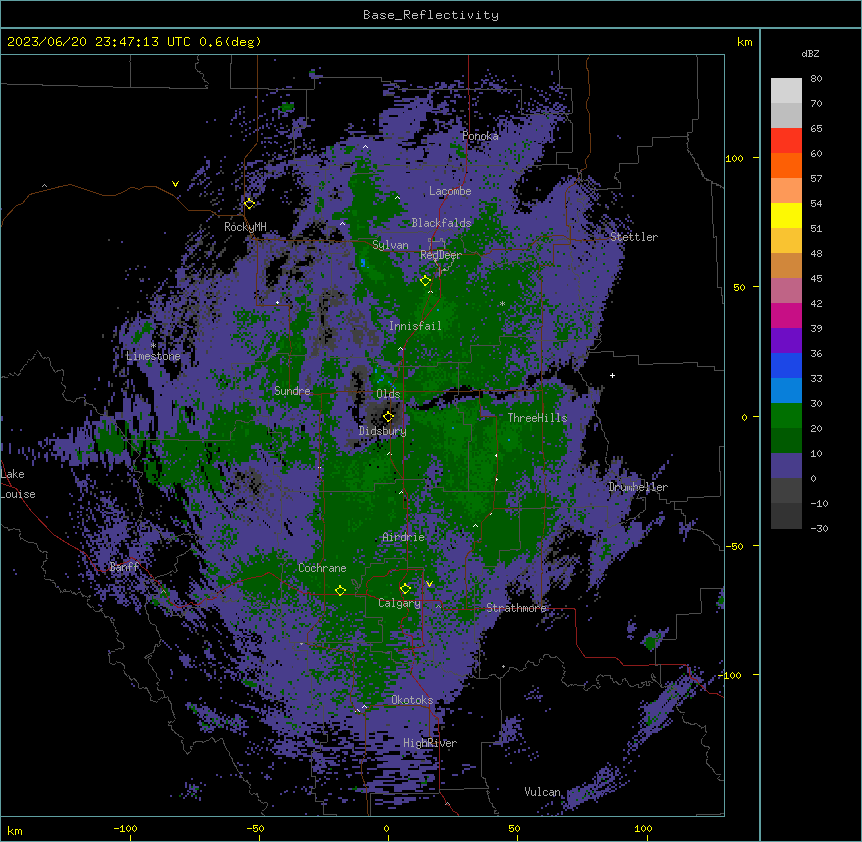
Task: Select the royal blue 33-36 dBZ swatch
Action: point(786,365)
